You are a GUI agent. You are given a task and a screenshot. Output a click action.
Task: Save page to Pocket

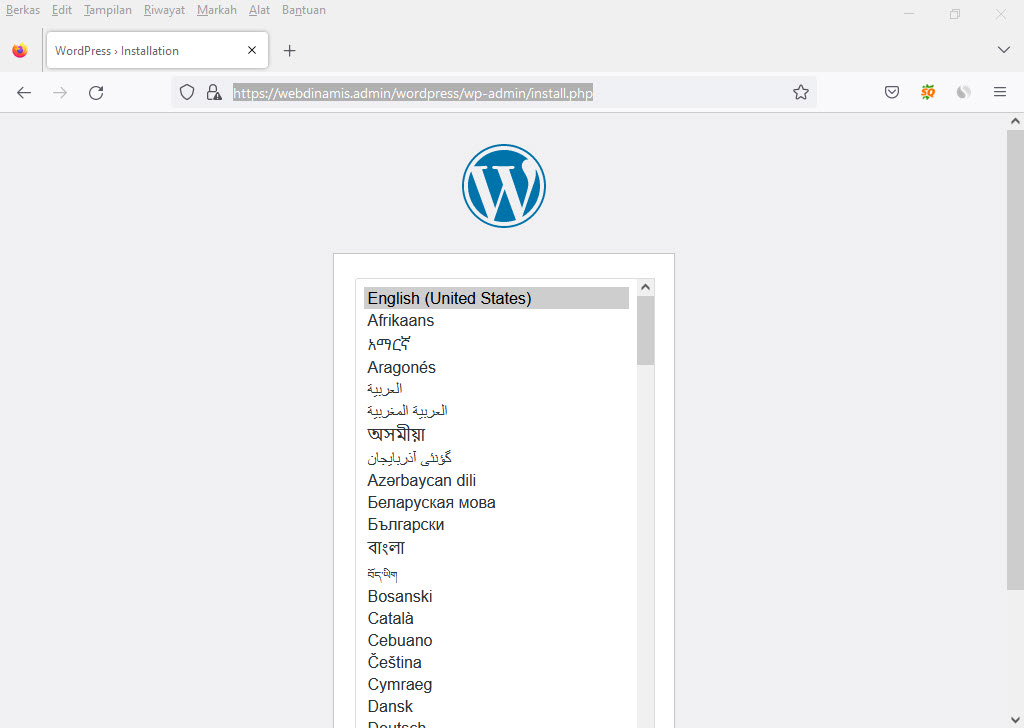890,92
